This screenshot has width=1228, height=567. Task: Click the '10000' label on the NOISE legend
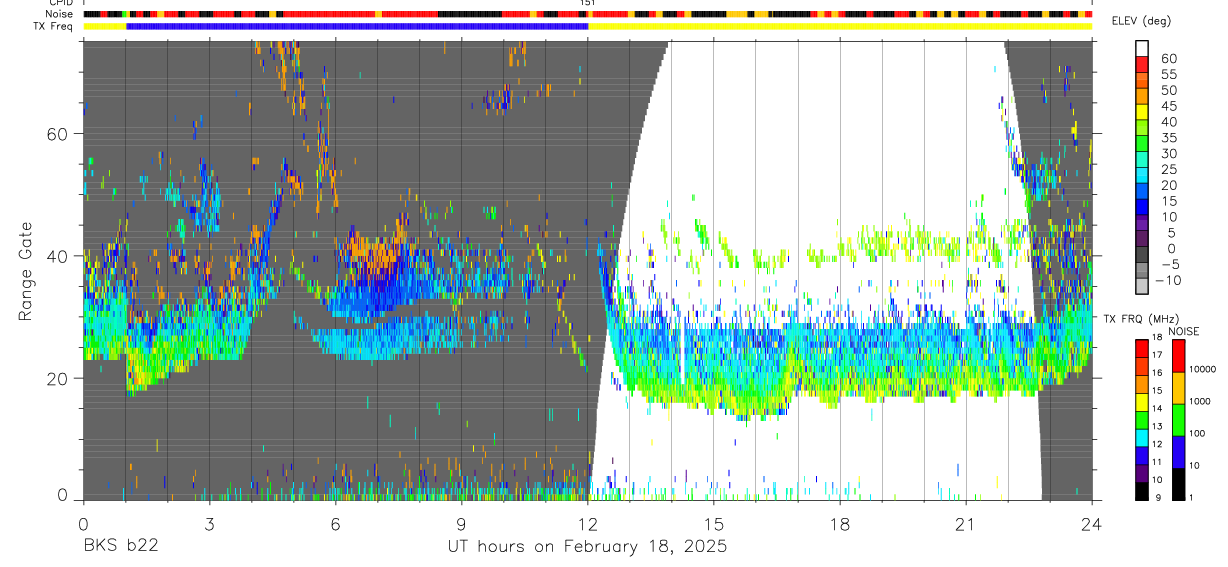click(x=1203, y=369)
